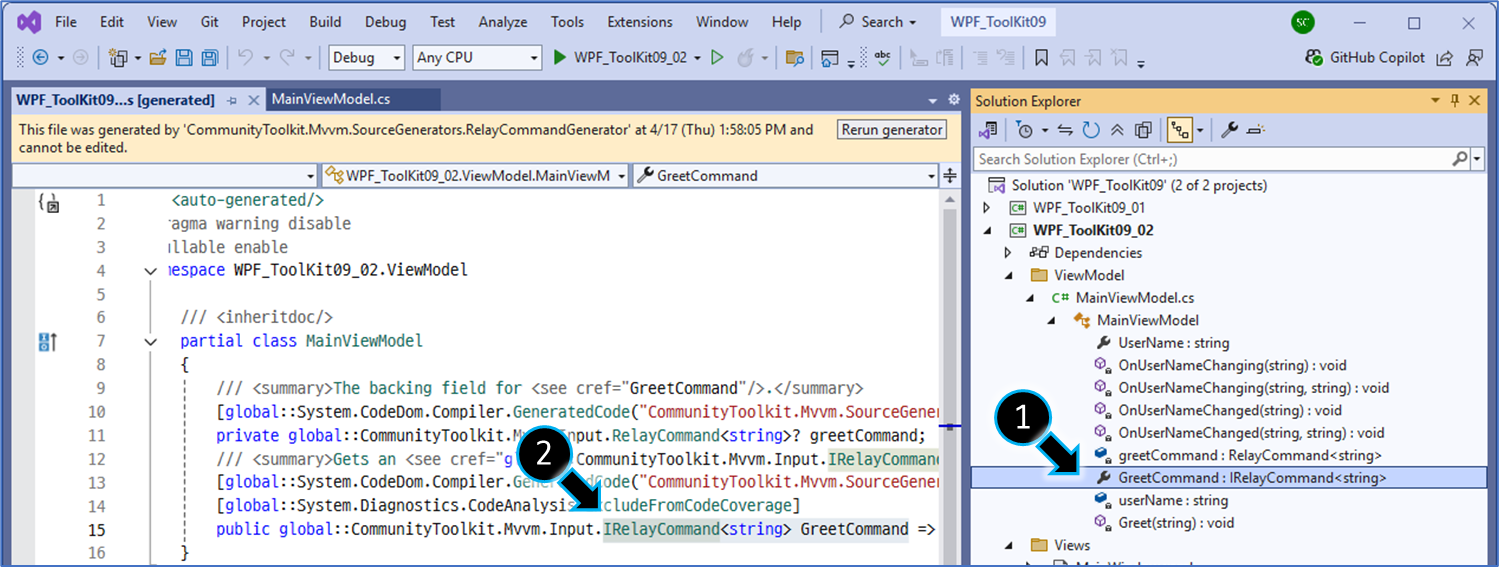Screen dimensions: 1499x567
Task: Open Properties wrench icon in Solution Explorer
Action: (1231, 130)
